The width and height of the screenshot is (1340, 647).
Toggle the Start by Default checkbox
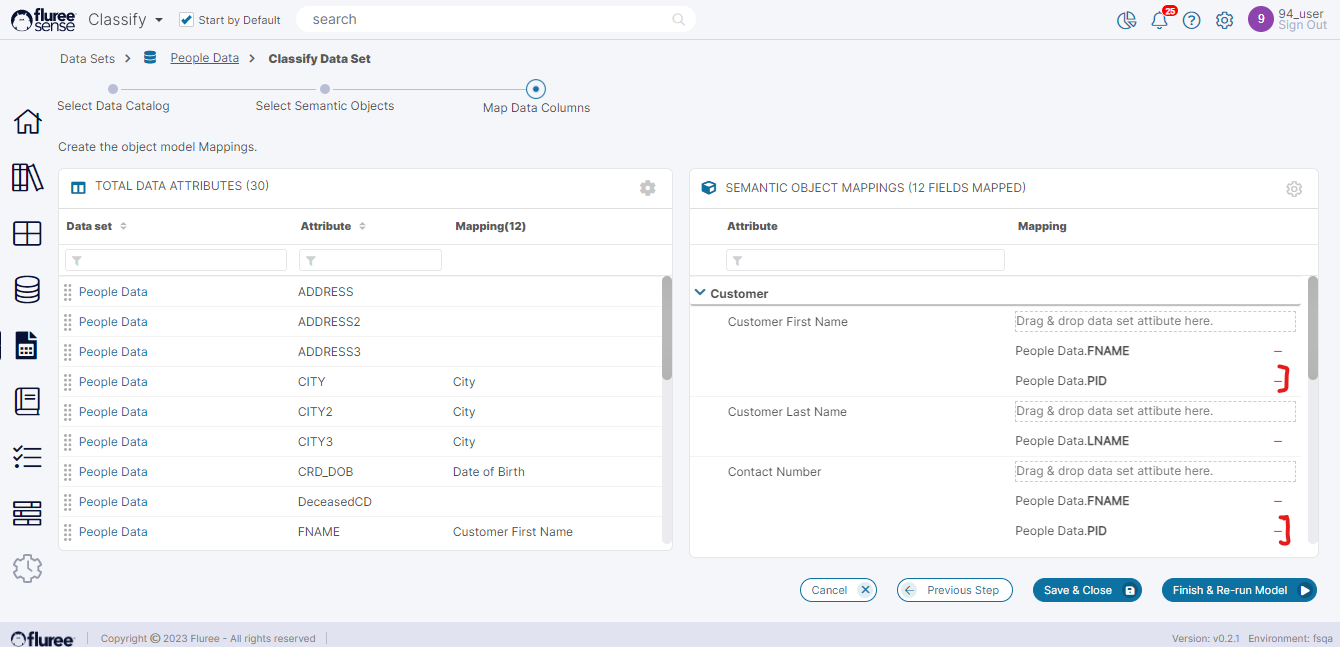click(186, 20)
